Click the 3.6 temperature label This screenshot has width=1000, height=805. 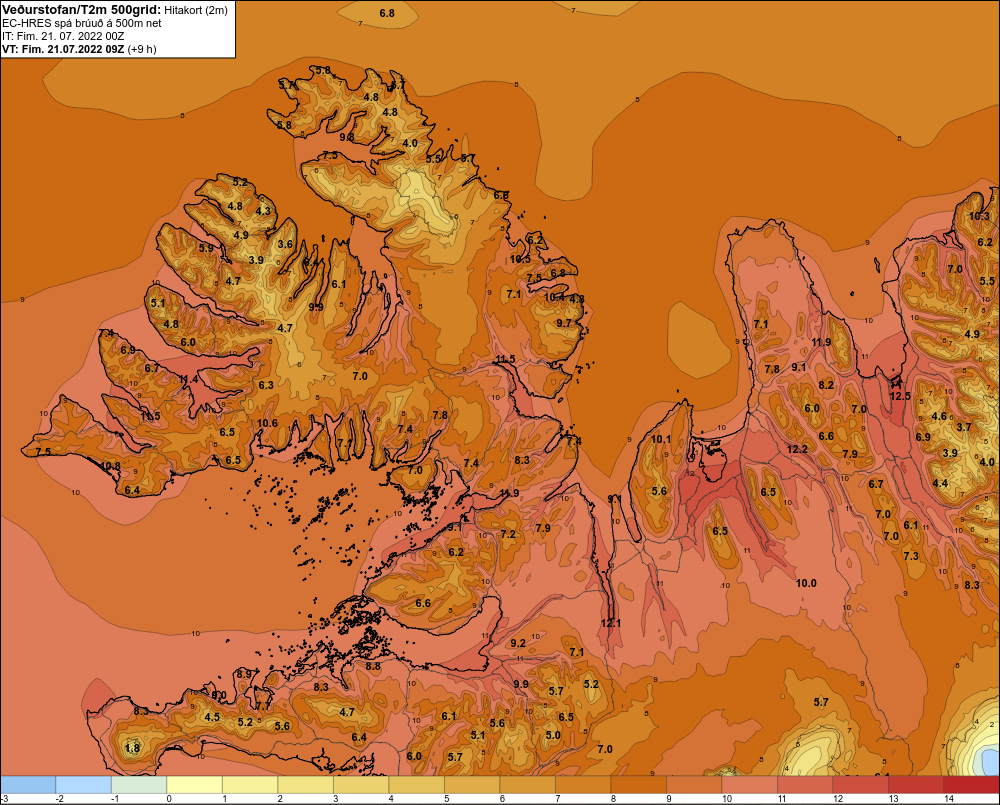click(x=285, y=244)
